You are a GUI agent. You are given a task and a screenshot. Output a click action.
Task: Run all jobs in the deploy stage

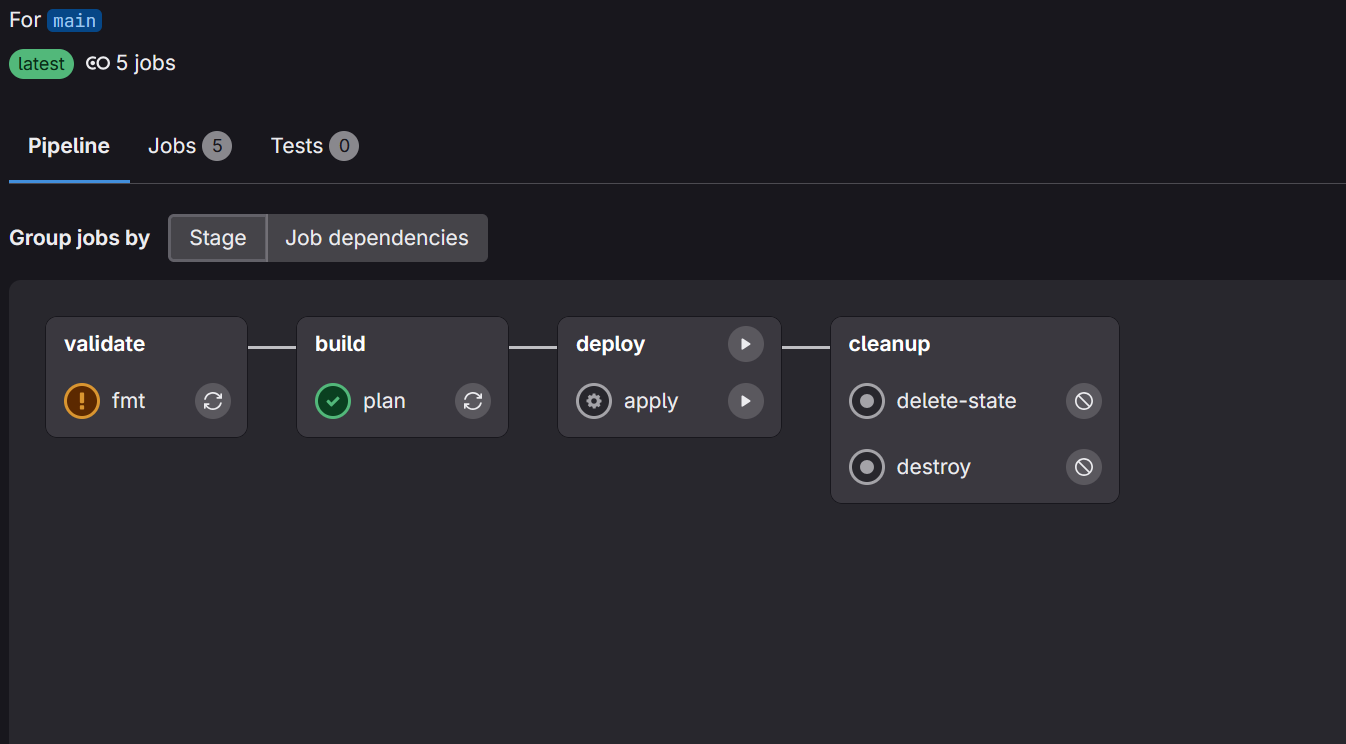coord(744,343)
